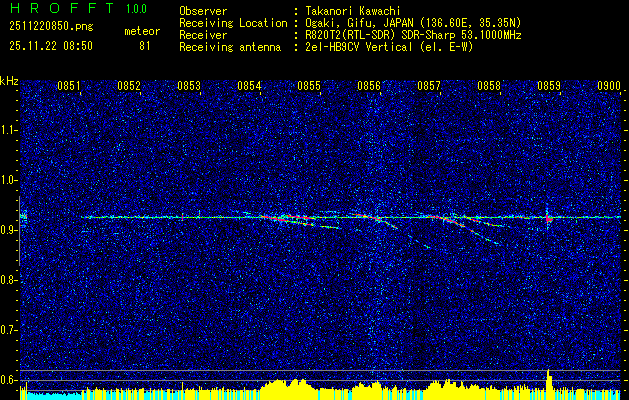Viewport: 629px width, 400px height.
Task: Click the Observer label
Action: click(x=203, y=11)
